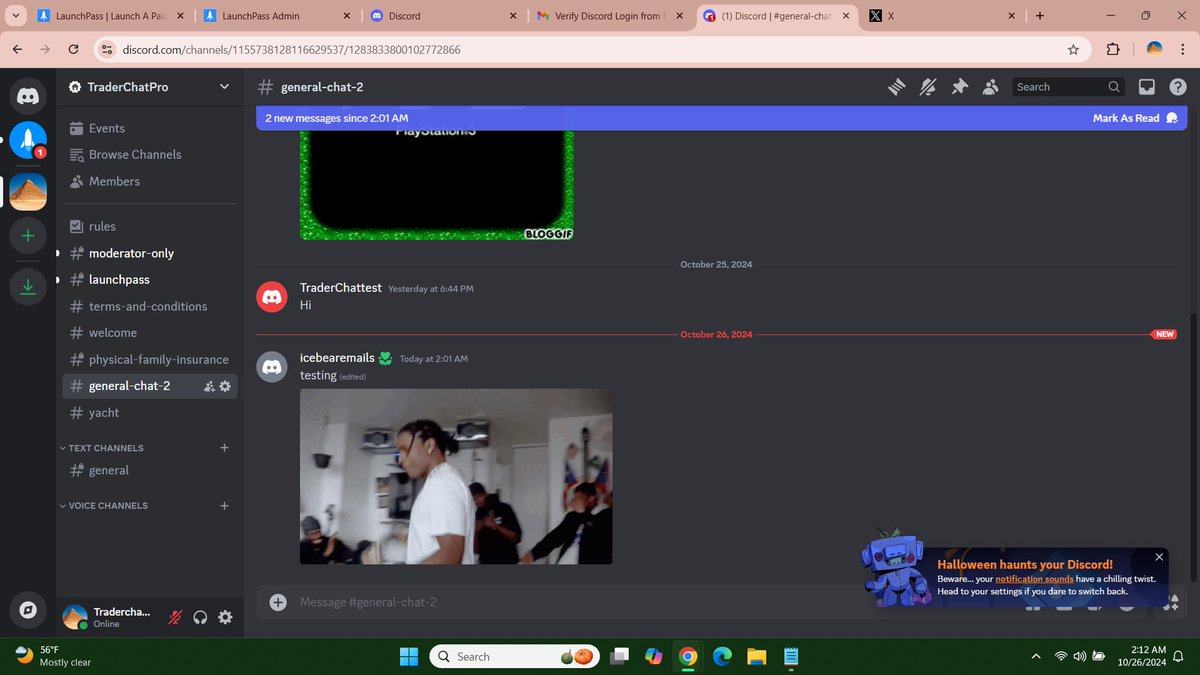Image resolution: width=1200 pixels, height=675 pixels.
Task: Open the pinned messages panel
Action: [960, 87]
